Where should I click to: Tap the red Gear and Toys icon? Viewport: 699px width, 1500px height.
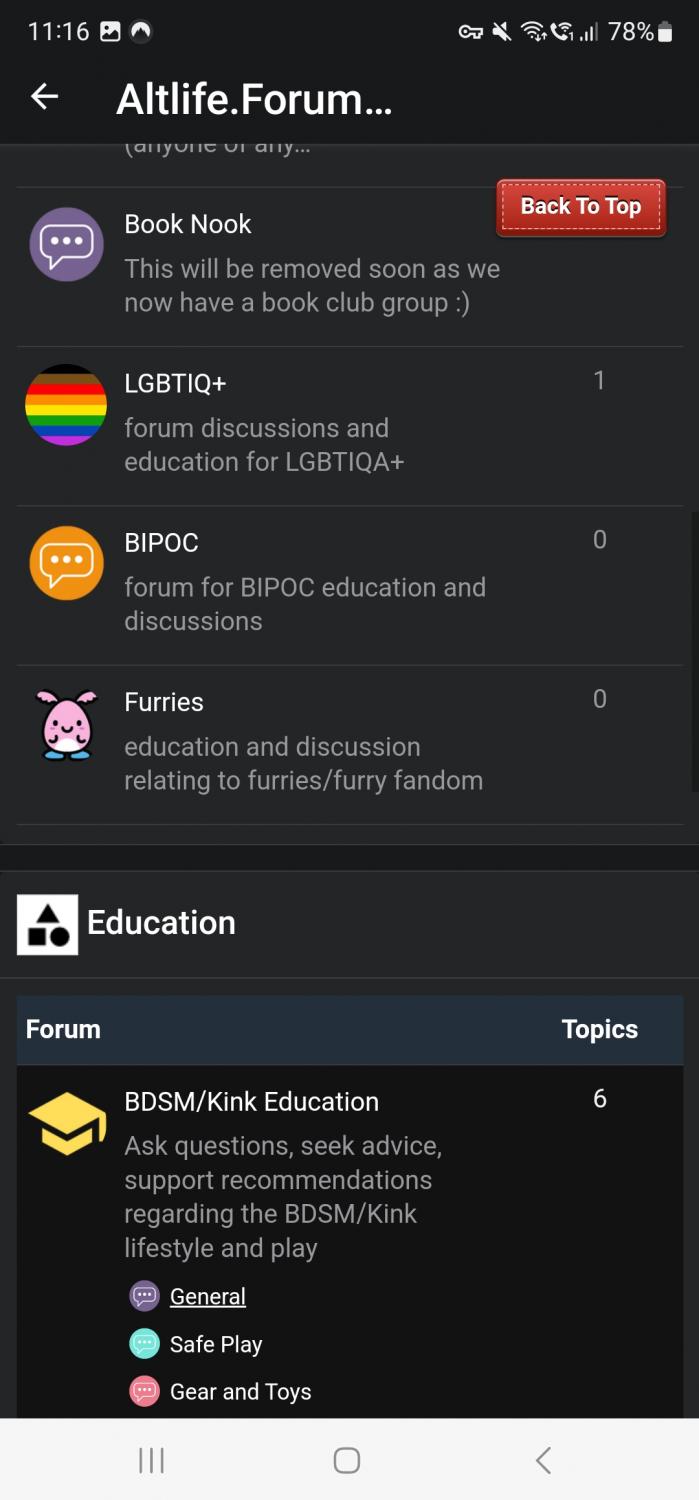click(x=145, y=1391)
